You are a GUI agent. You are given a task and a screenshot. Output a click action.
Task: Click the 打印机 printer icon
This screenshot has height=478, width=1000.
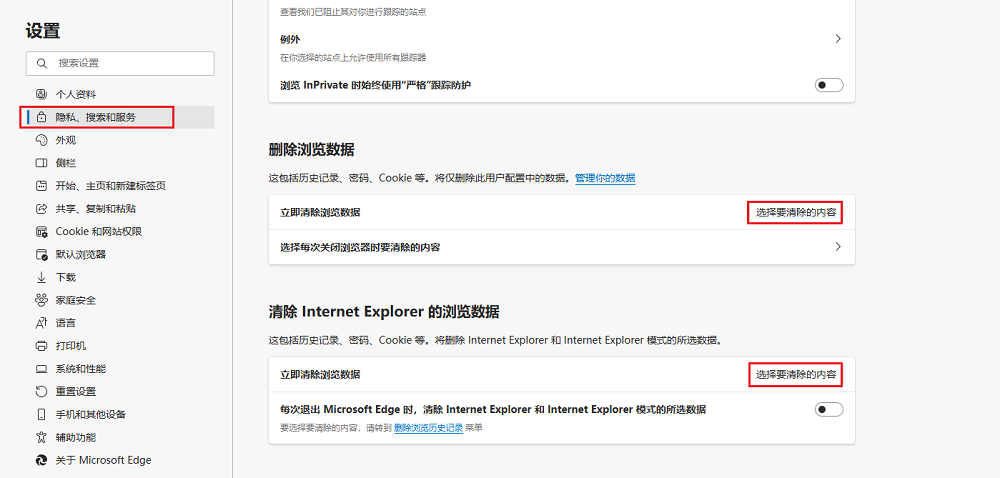41,346
